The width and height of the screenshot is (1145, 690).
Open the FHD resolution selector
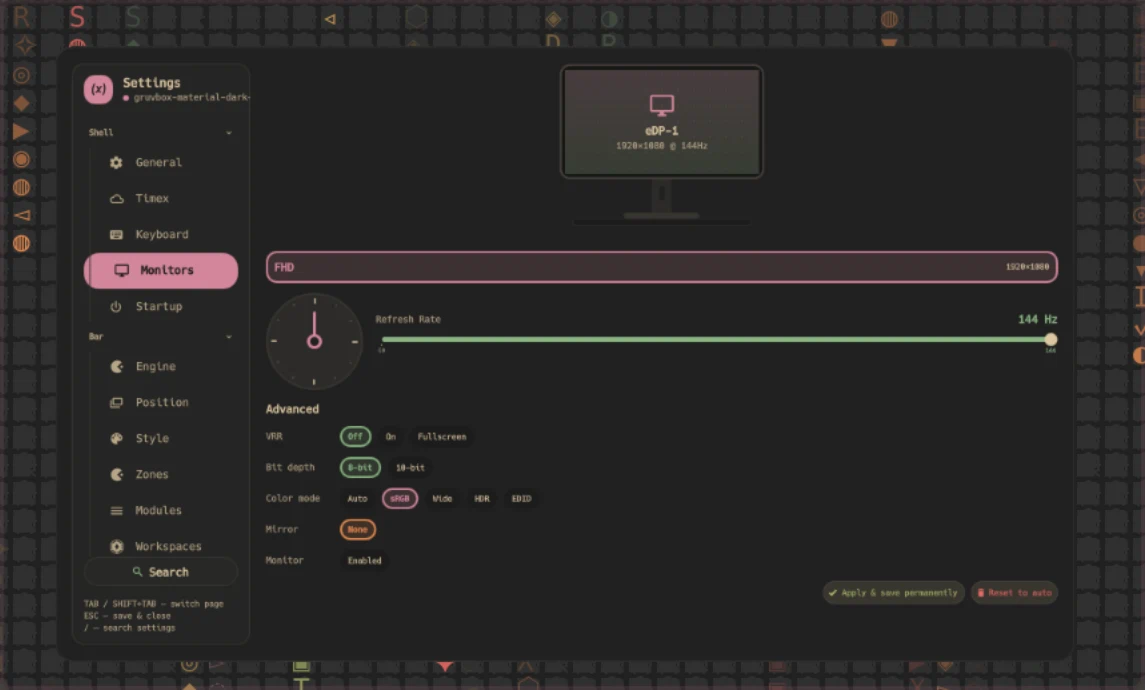click(x=662, y=267)
